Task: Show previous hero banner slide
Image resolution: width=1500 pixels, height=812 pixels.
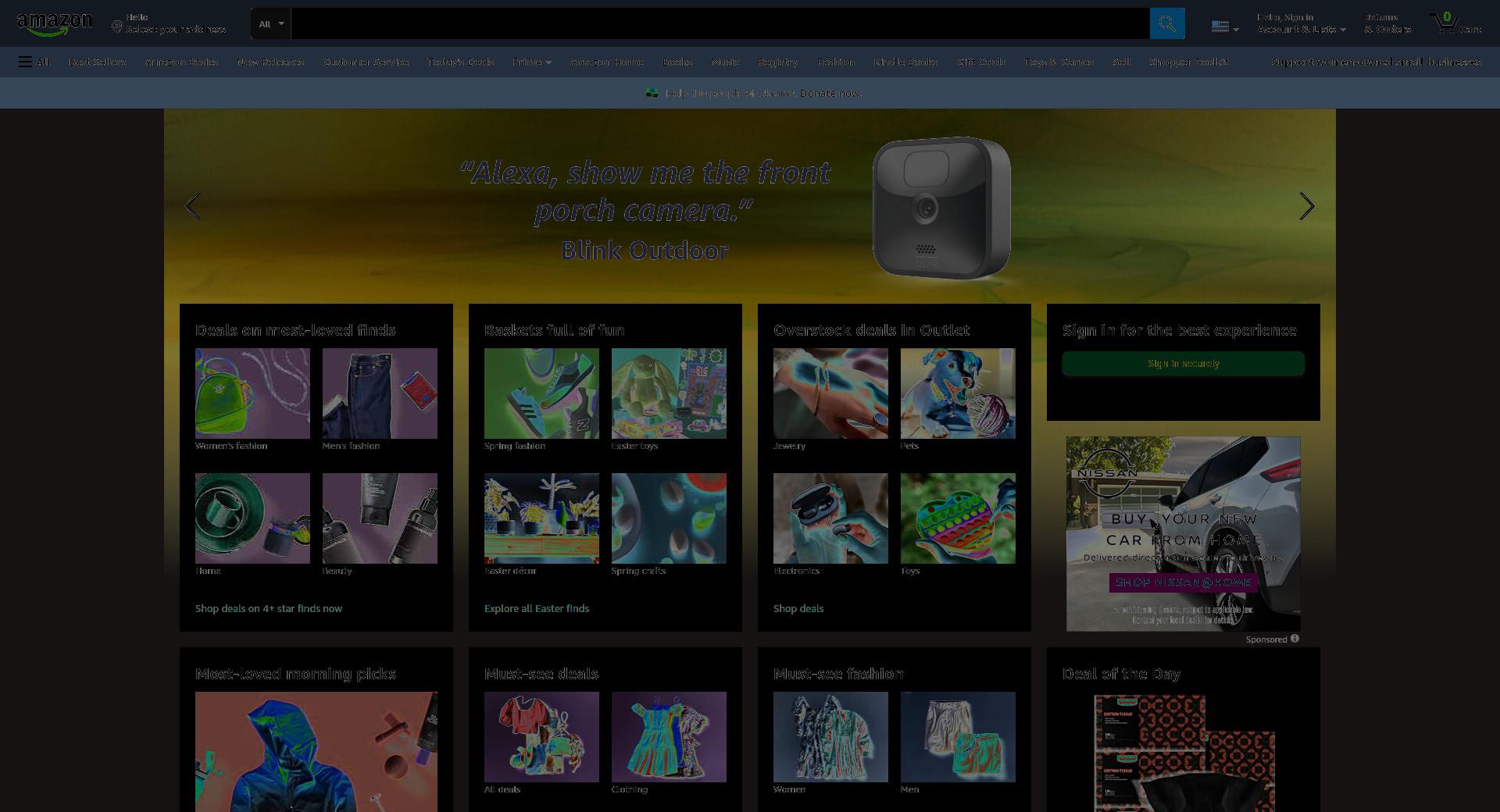Action: [x=192, y=206]
